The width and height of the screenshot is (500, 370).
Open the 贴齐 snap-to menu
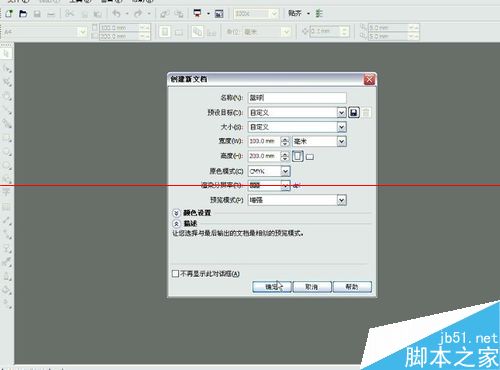[299, 14]
